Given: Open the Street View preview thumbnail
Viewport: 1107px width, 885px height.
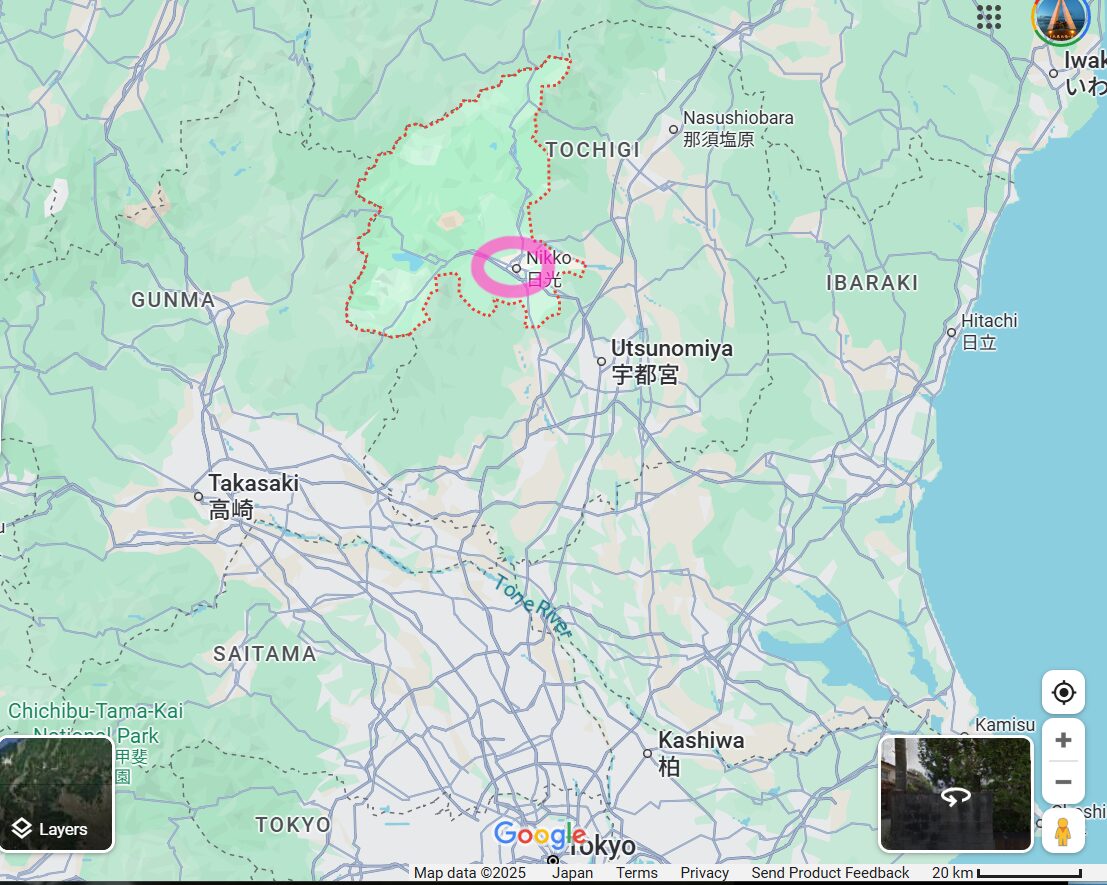Looking at the screenshot, I should 955,794.
